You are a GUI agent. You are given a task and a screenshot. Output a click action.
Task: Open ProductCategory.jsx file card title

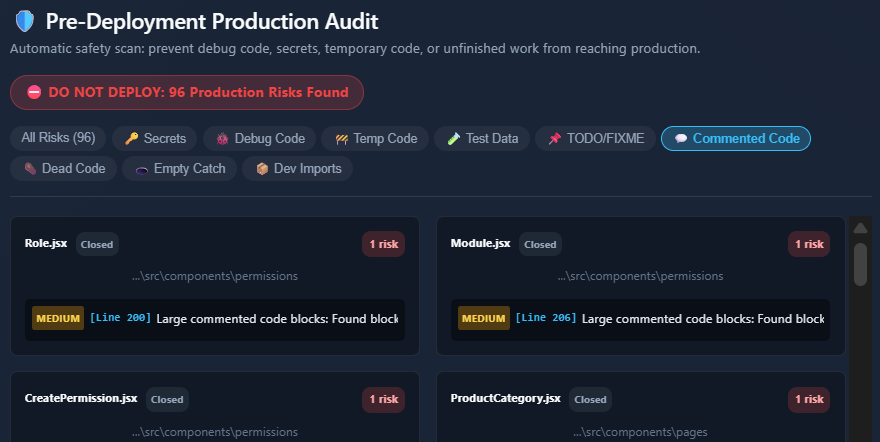(x=505, y=398)
